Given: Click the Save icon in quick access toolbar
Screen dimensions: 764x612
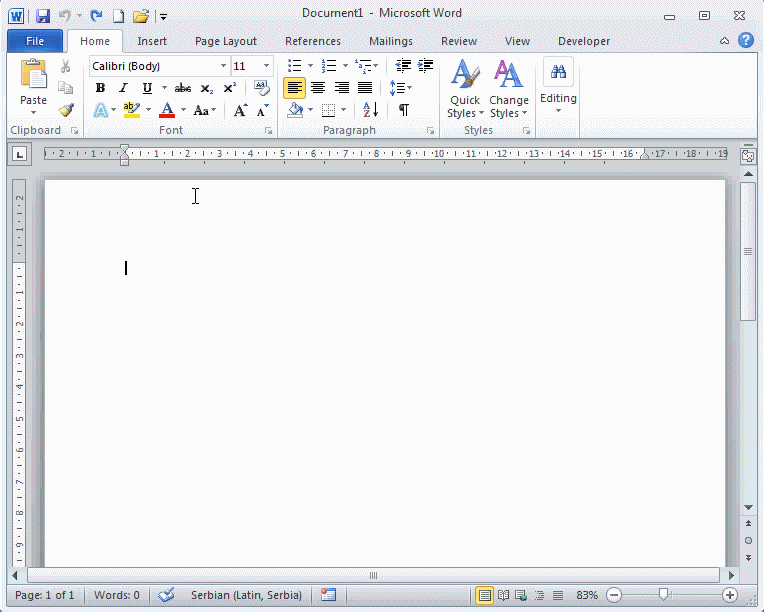Looking at the screenshot, I should coord(43,16).
